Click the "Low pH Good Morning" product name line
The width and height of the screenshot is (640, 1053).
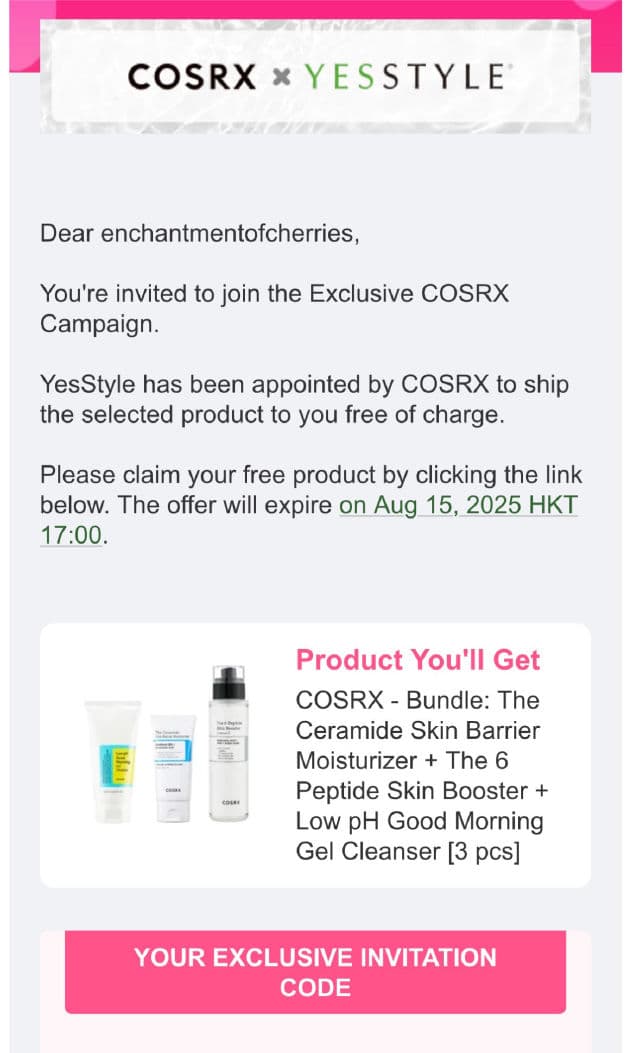point(420,822)
